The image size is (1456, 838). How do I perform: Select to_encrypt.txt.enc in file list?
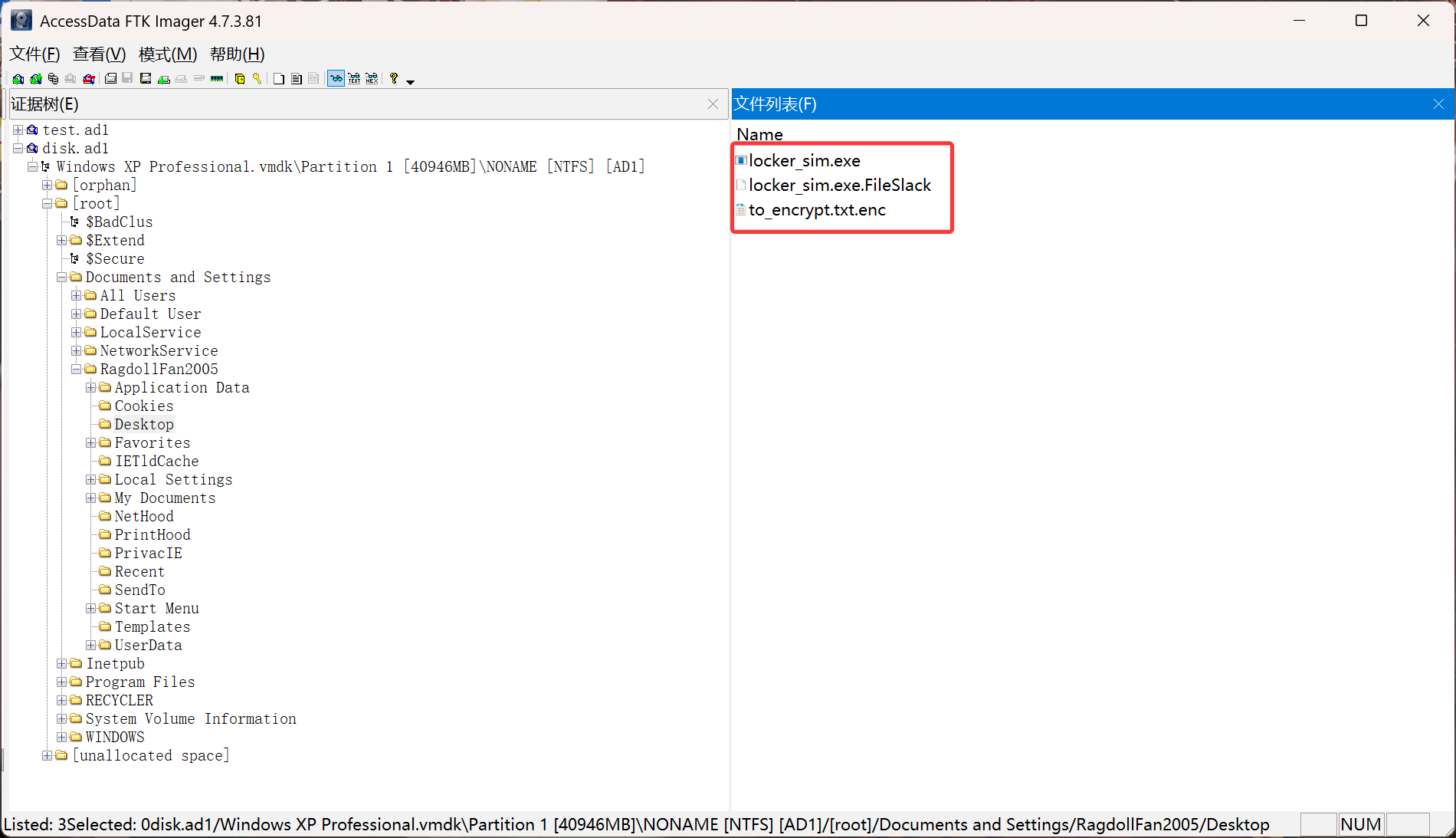click(817, 210)
